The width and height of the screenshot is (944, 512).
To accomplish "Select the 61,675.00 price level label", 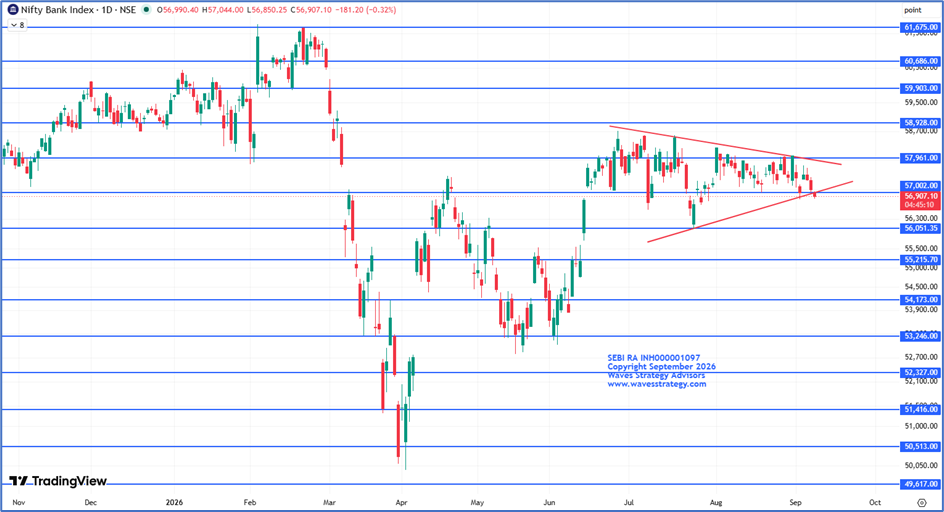I will (921, 27).
